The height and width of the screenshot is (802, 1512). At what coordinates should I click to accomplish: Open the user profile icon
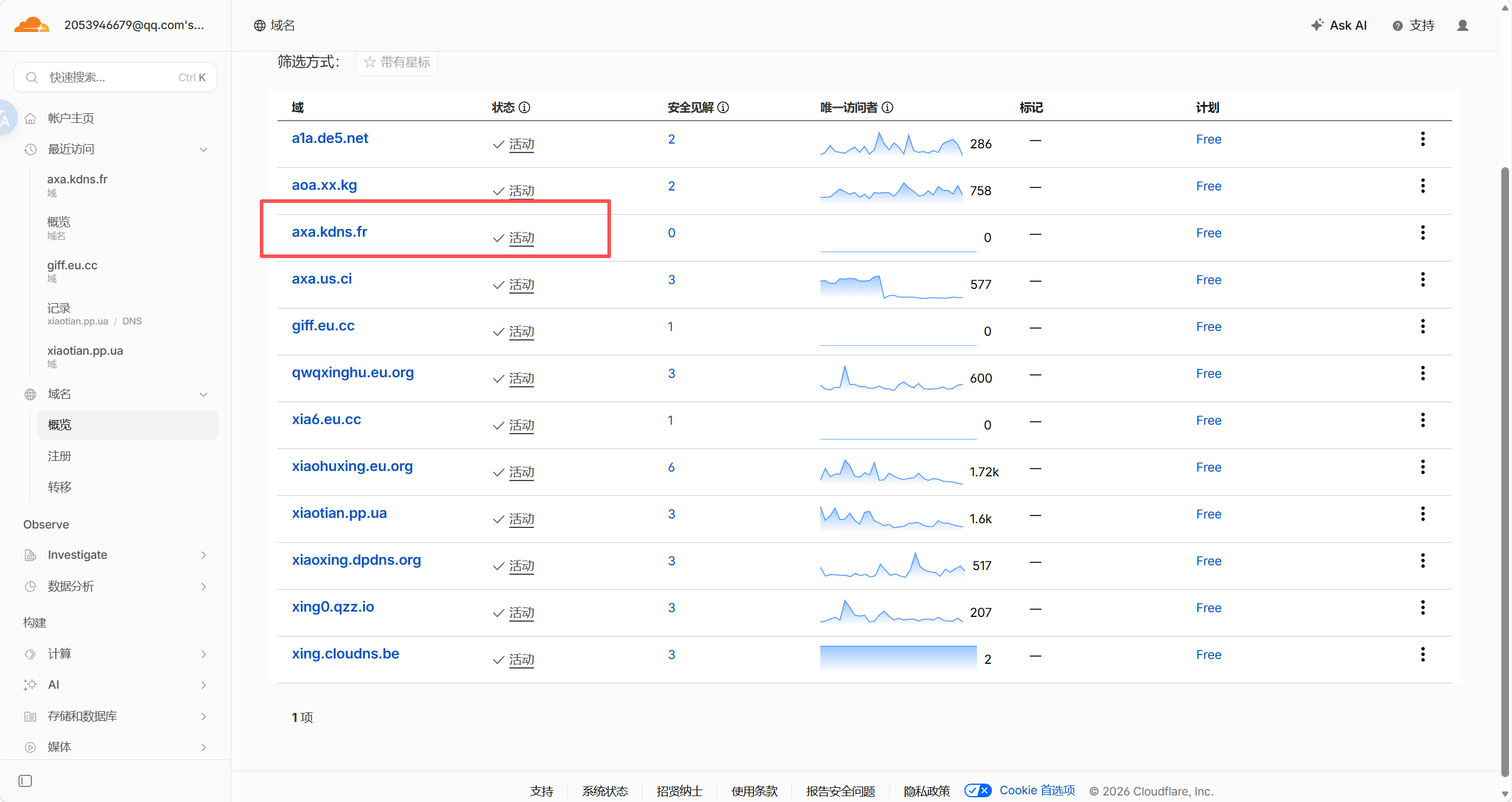pyautogui.click(x=1462, y=26)
